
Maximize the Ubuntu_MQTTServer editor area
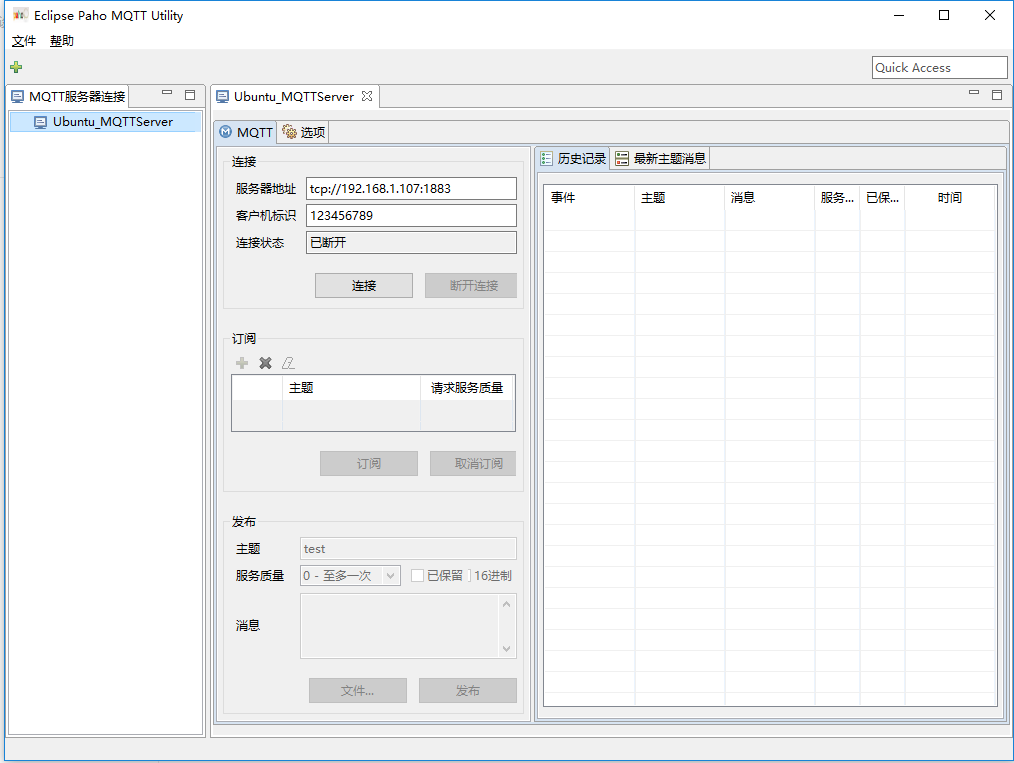(997, 94)
